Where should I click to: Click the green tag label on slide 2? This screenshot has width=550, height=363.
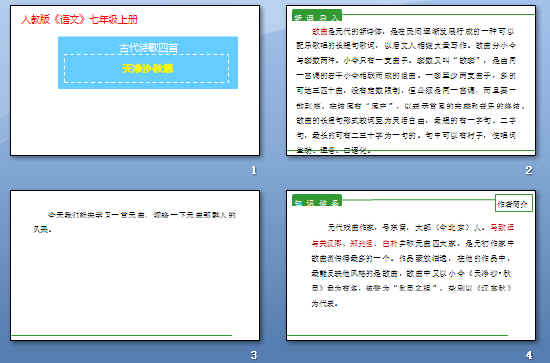(x=317, y=15)
